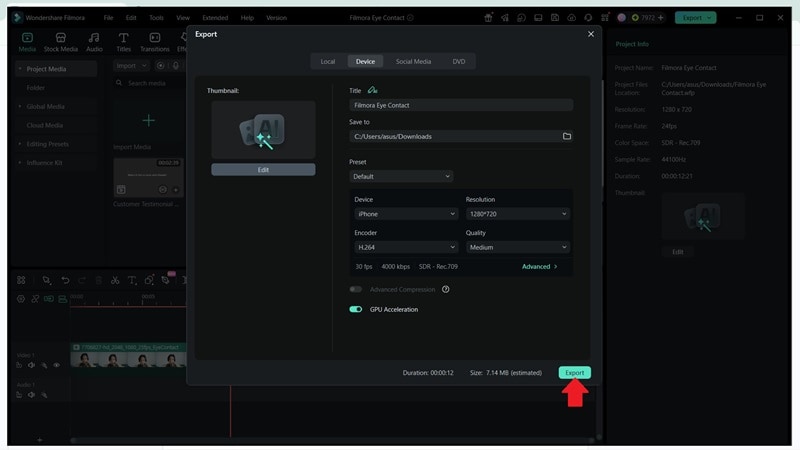The height and width of the screenshot is (450, 800).
Task: Toggle GPU Acceleration switch
Action: (356, 309)
